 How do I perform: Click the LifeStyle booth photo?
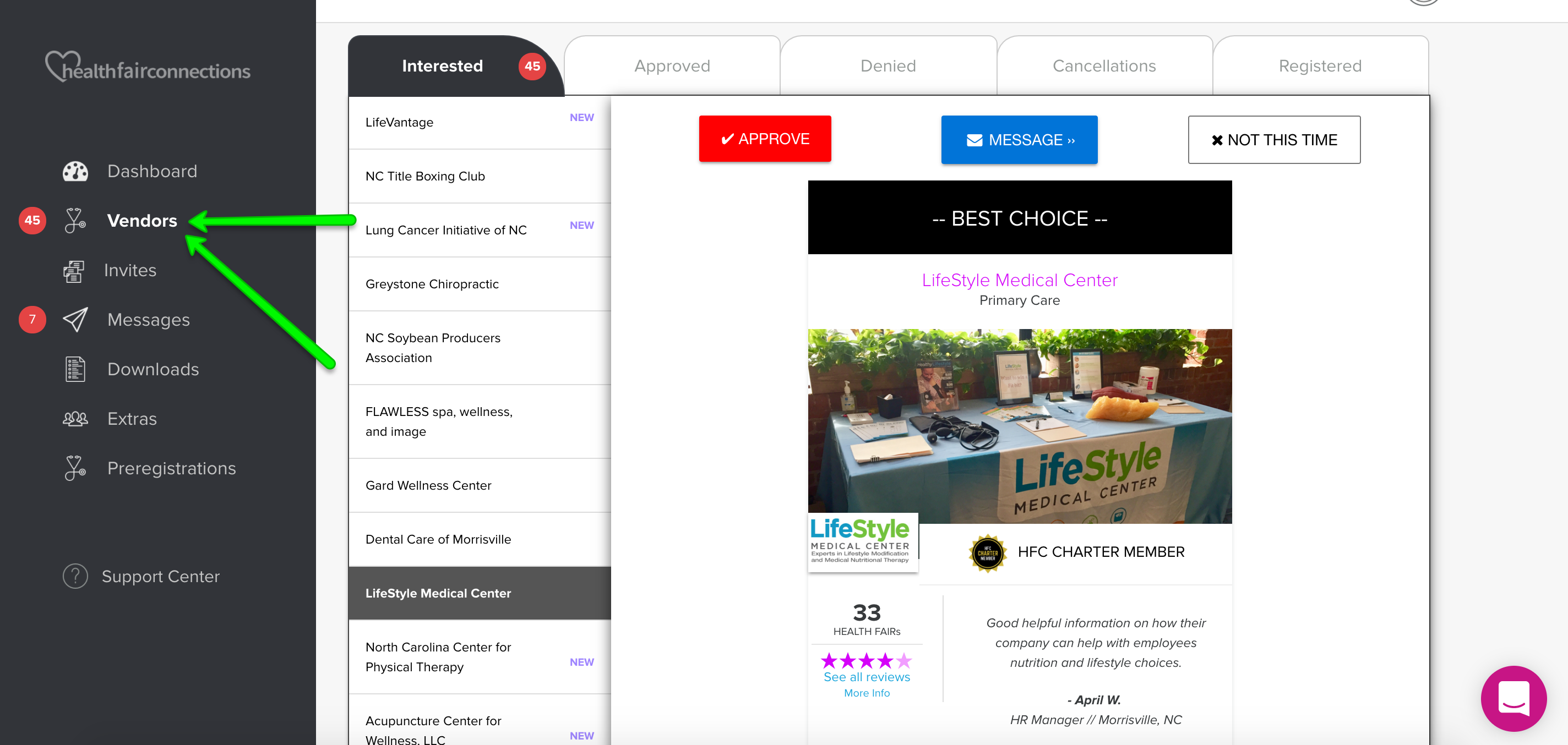(x=1019, y=426)
